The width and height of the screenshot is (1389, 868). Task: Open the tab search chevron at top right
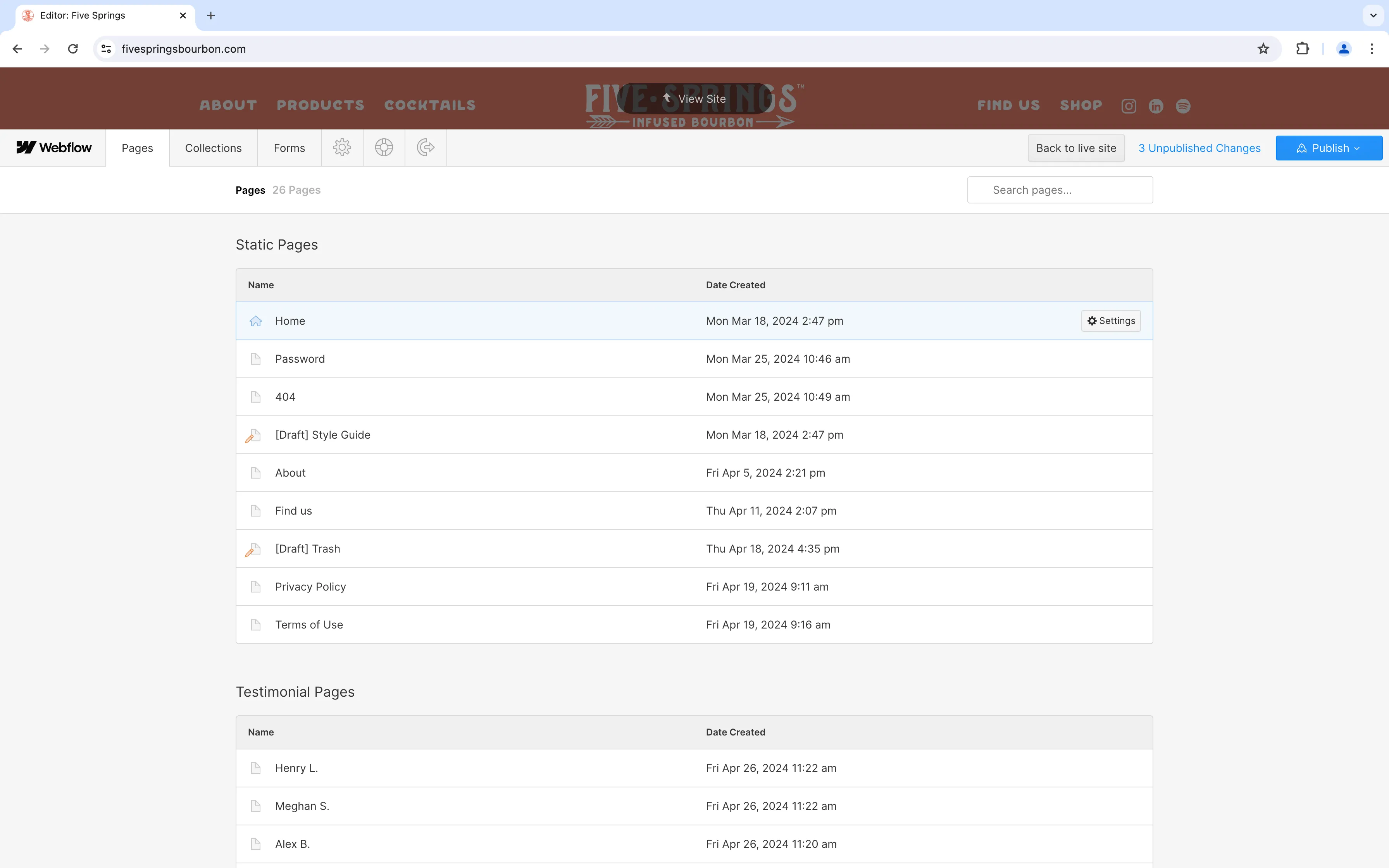pyautogui.click(x=1372, y=15)
